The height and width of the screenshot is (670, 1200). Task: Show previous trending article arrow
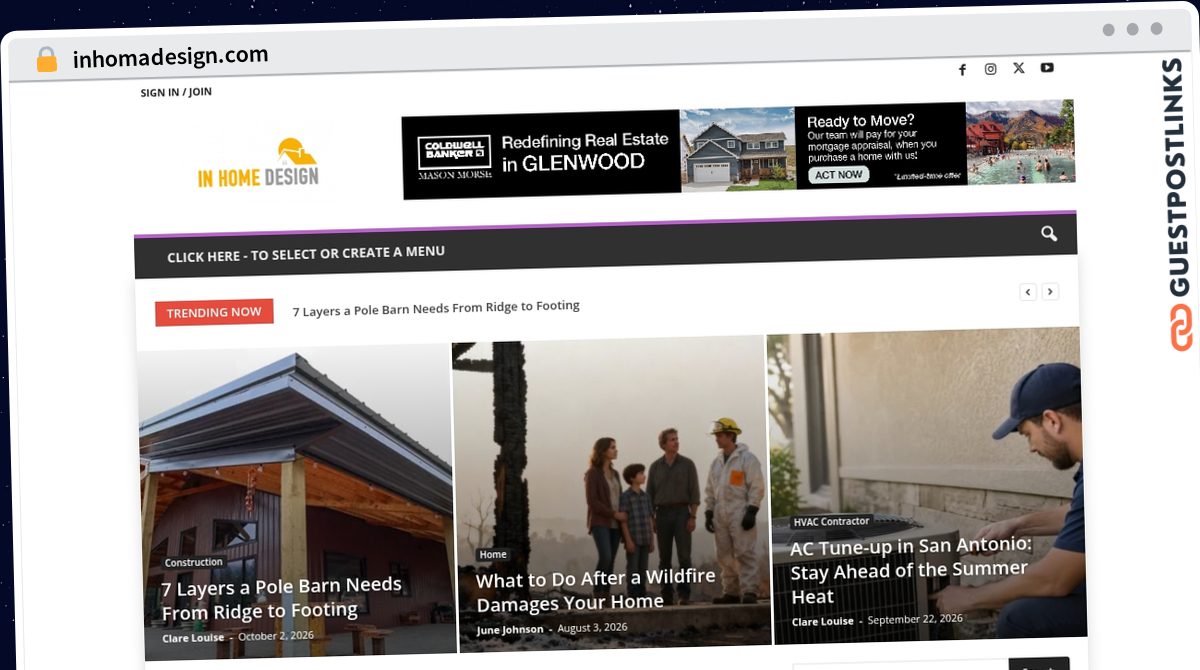[x=1028, y=292]
